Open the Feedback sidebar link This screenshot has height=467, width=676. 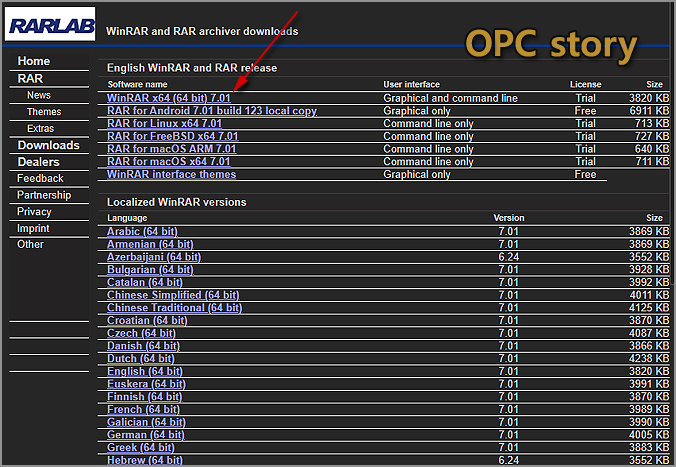pos(40,179)
